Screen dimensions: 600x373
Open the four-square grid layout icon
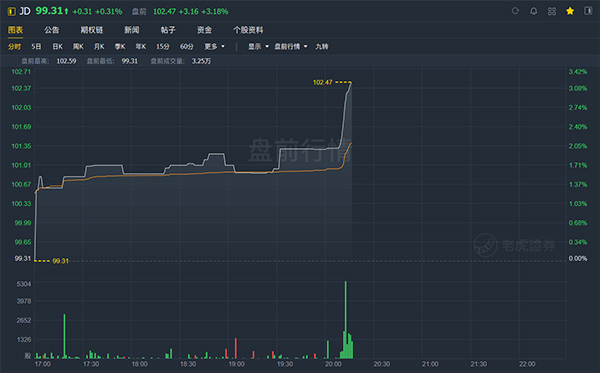552,11
